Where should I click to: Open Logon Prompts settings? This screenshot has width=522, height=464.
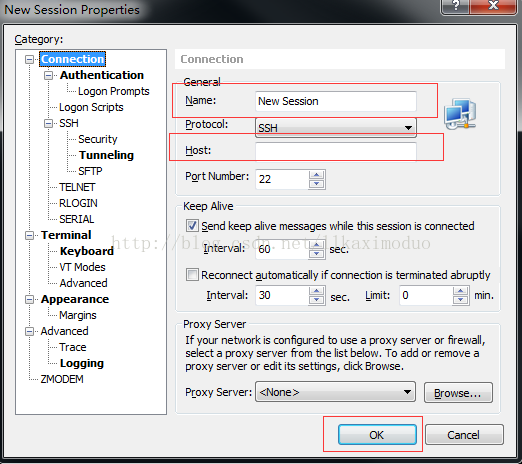113,91
